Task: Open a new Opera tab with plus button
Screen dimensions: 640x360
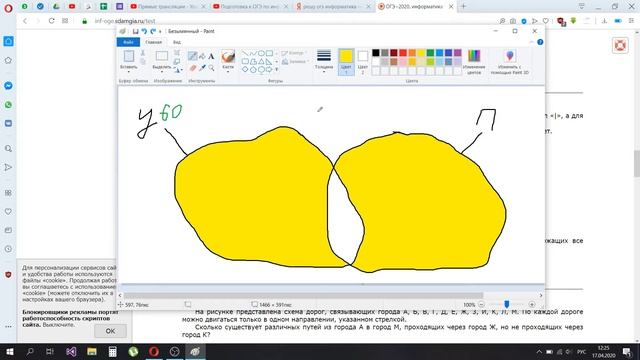Action: point(463,7)
